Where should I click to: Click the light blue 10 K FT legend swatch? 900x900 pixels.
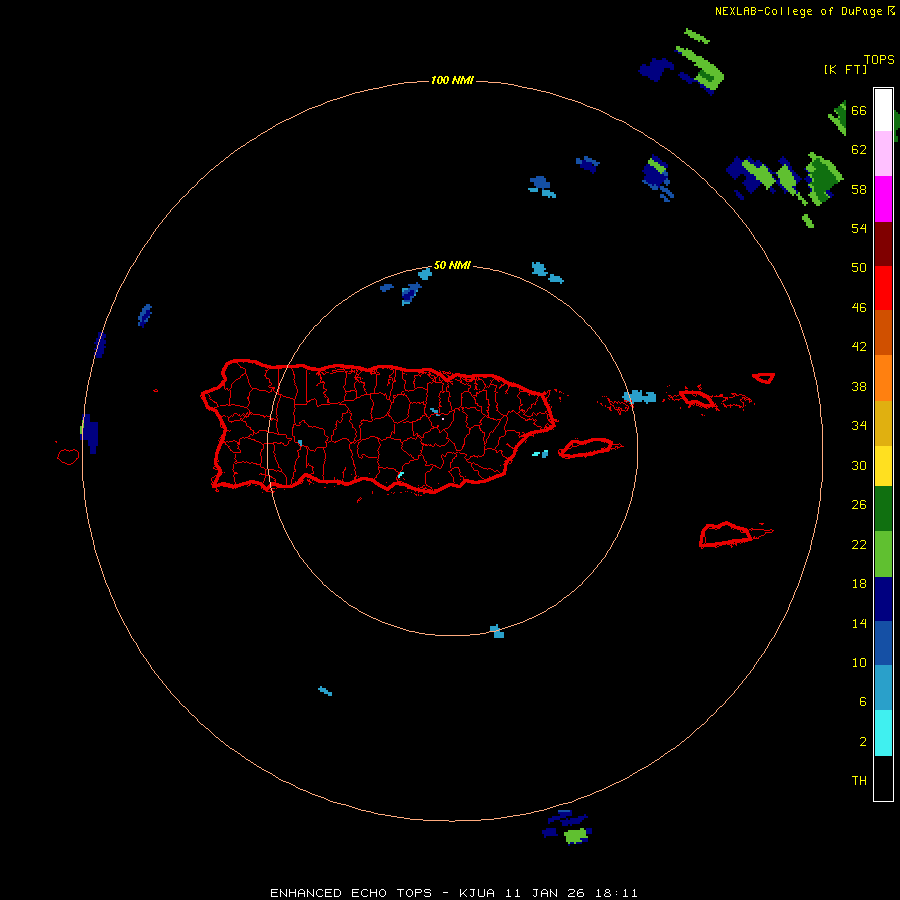[x=883, y=688]
